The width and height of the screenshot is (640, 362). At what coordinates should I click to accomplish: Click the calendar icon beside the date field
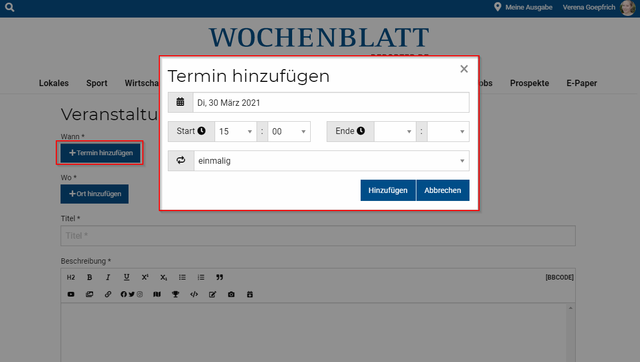(180, 102)
